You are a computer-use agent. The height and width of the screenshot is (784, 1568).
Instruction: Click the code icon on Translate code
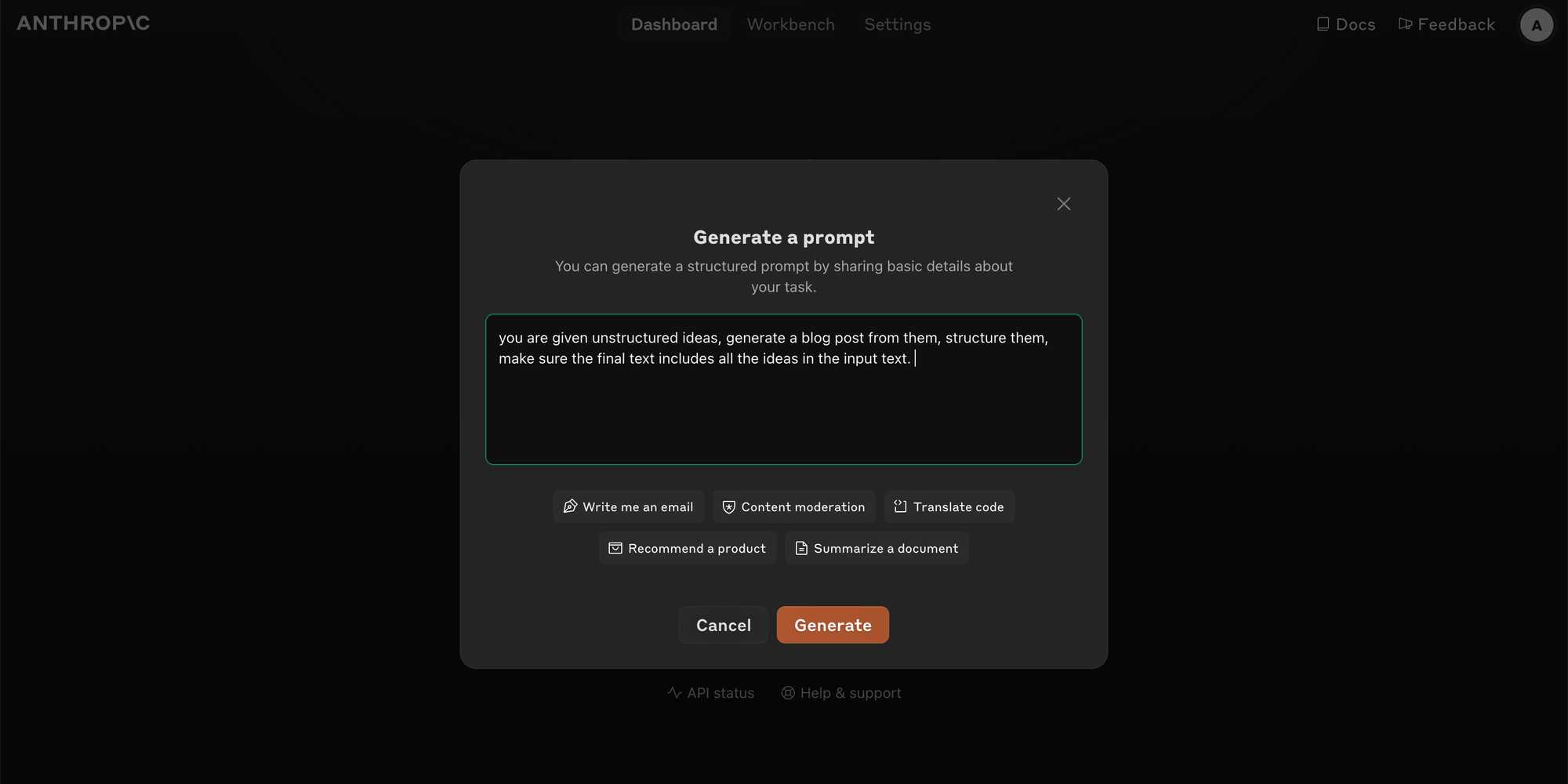click(x=900, y=506)
